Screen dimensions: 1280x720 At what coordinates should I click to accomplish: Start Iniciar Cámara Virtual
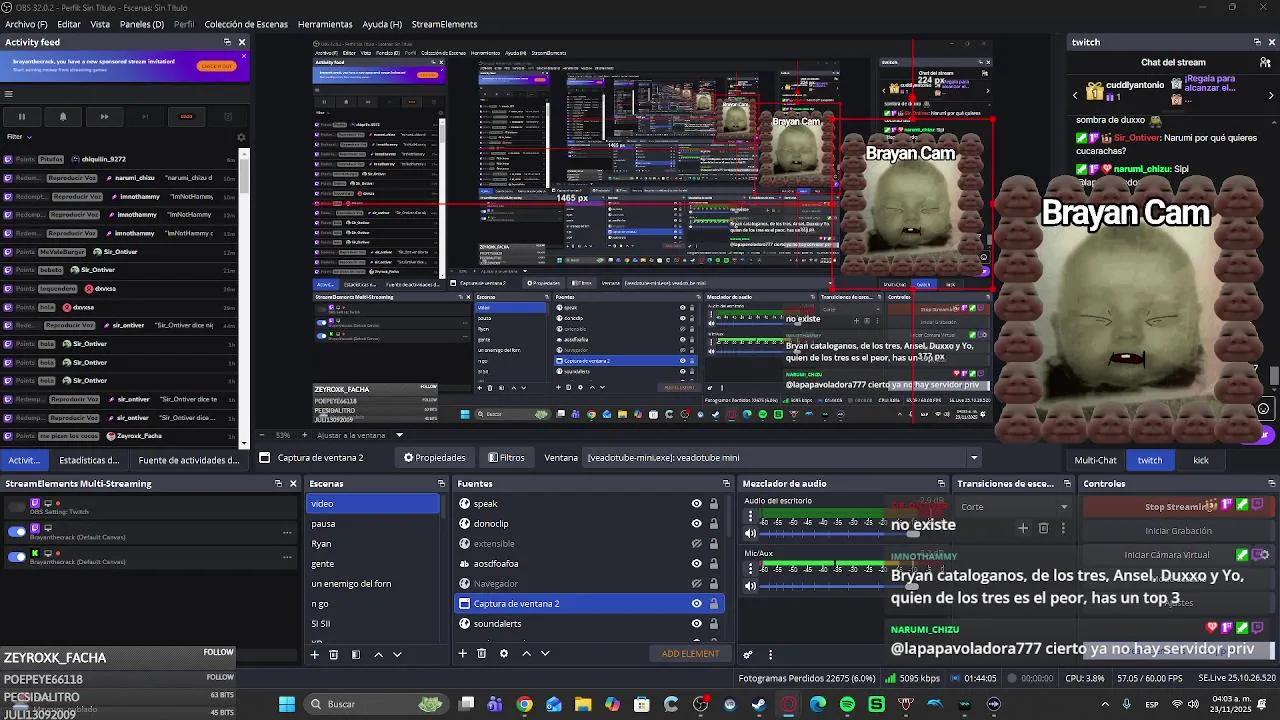click(x=1165, y=555)
